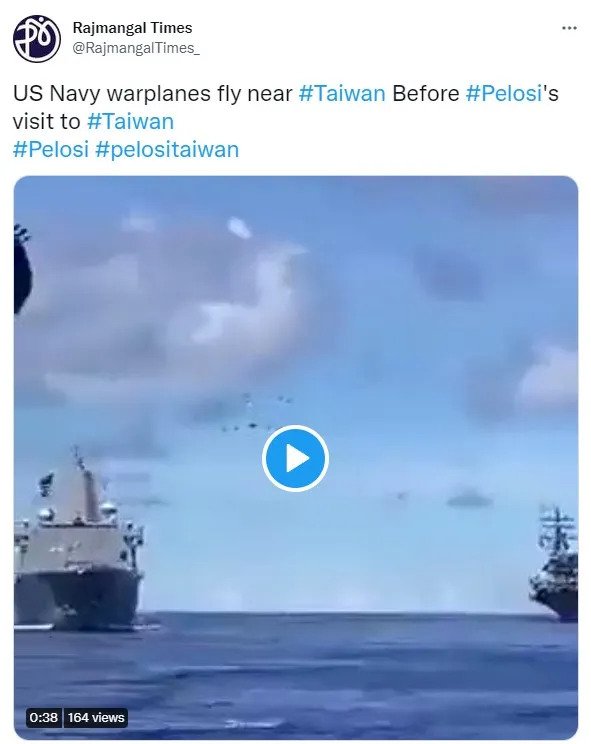Click the dark object at video's top-left corner
Image resolution: width=591 pixels, height=744 pixels.
click(x=22, y=268)
